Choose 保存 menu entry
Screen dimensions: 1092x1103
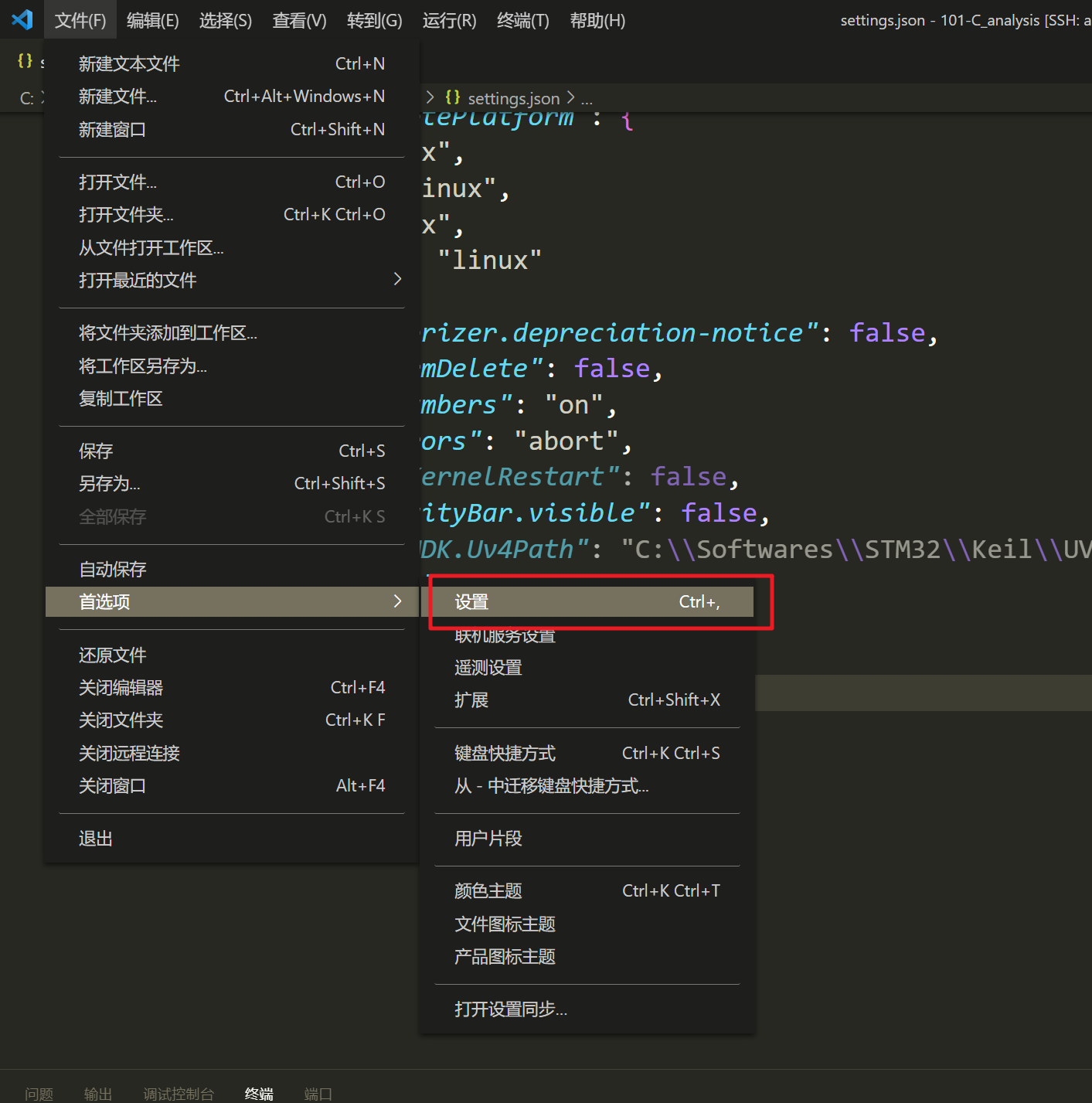(232, 451)
